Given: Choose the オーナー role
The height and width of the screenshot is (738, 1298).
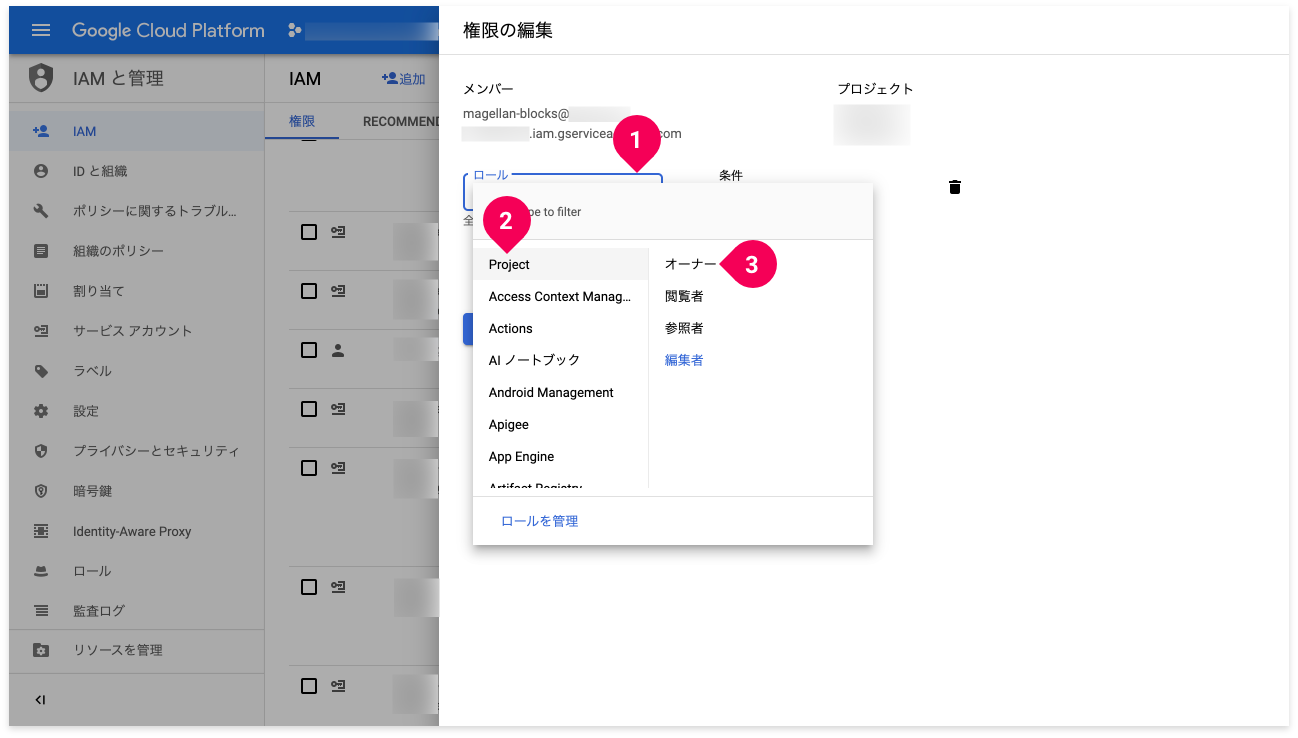Looking at the screenshot, I should (x=690, y=265).
